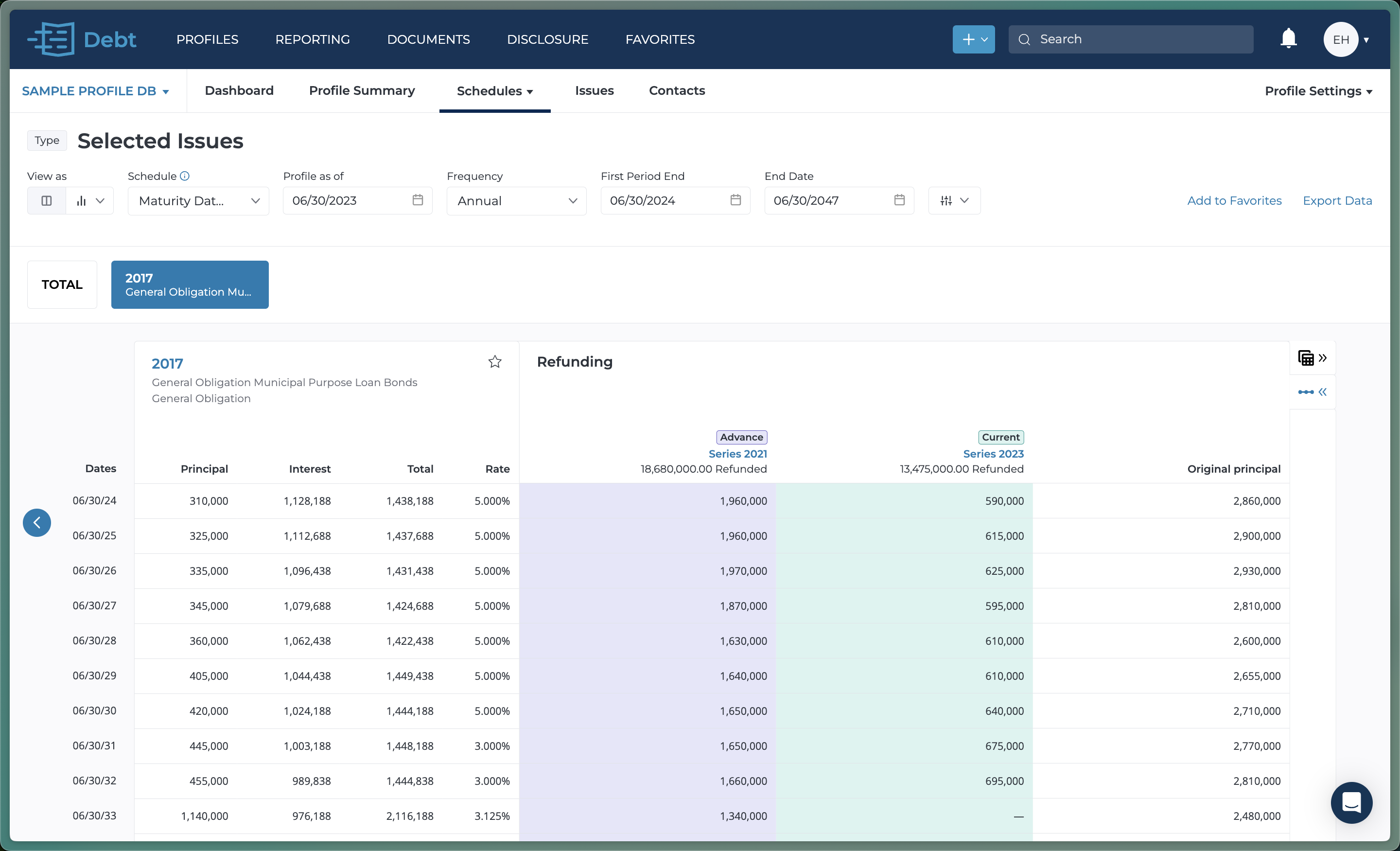The height and width of the screenshot is (851, 1400).
Task: Open the Frequency dropdown showing Annual
Action: pyautogui.click(x=516, y=200)
